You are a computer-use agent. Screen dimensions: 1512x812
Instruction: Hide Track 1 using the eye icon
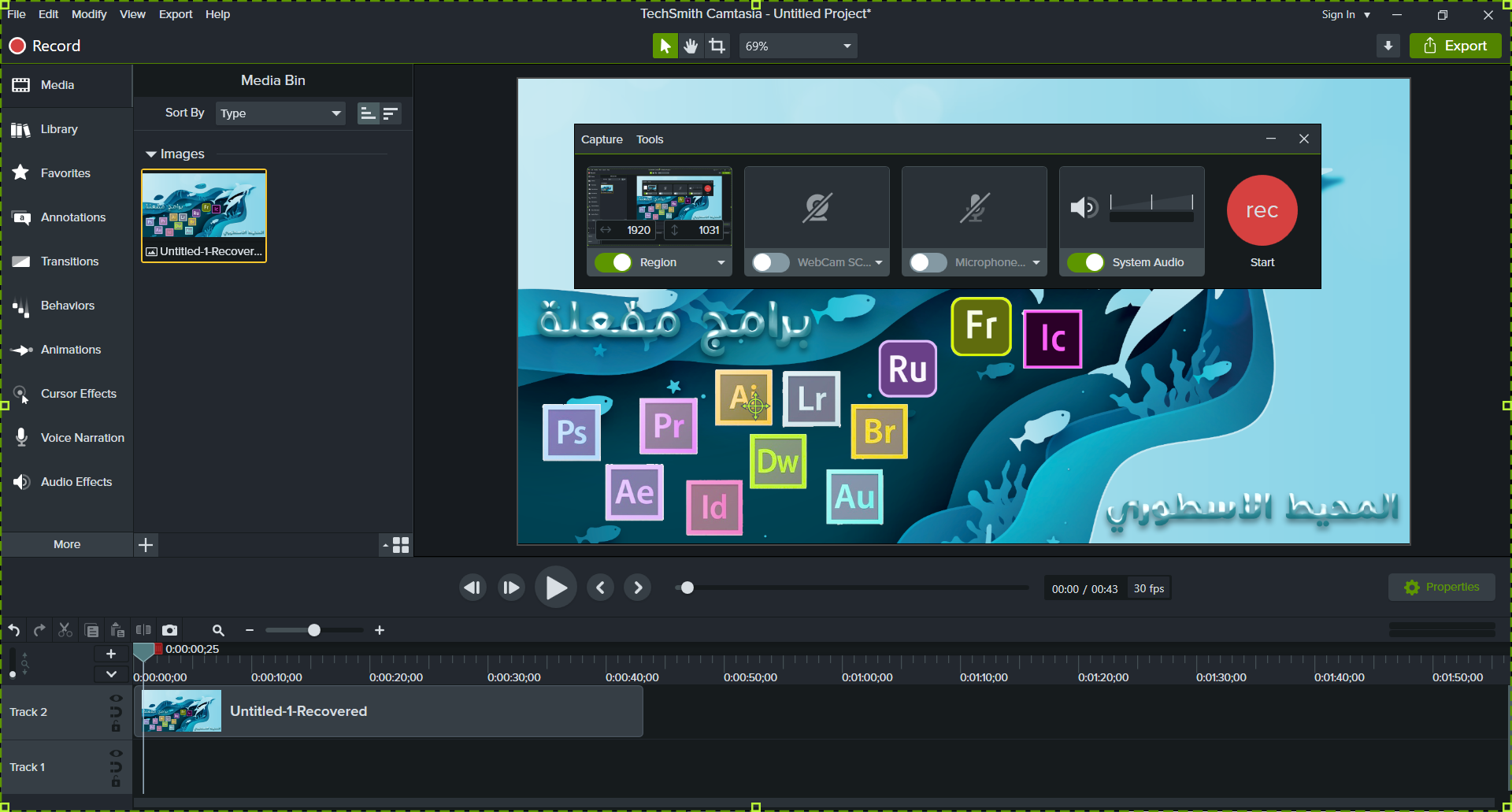pyautogui.click(x=116, y=754)
